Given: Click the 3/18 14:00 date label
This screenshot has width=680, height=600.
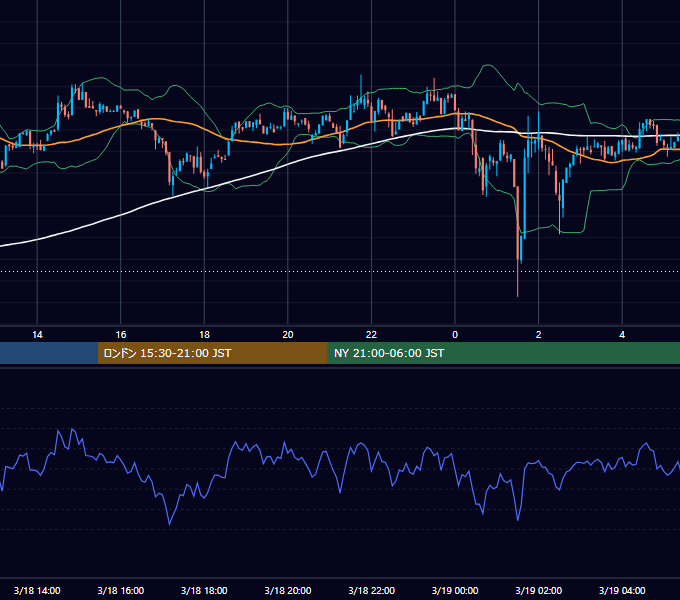Looking at the screenshot, I should pos(37,590).
